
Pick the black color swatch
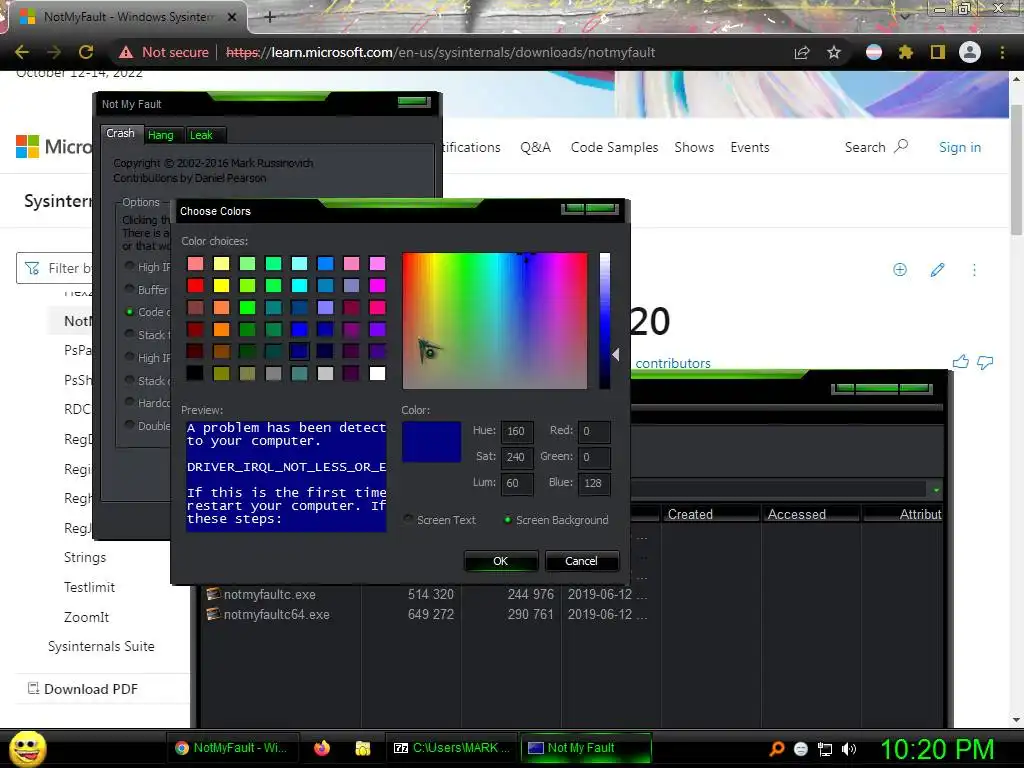coord(195,373)
